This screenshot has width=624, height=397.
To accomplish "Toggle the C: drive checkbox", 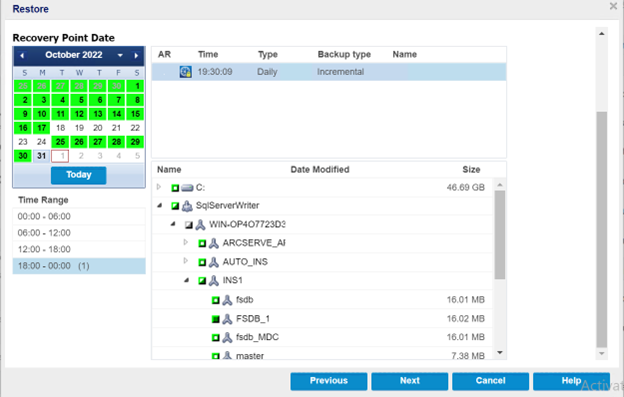I will (x=175, y=188).
